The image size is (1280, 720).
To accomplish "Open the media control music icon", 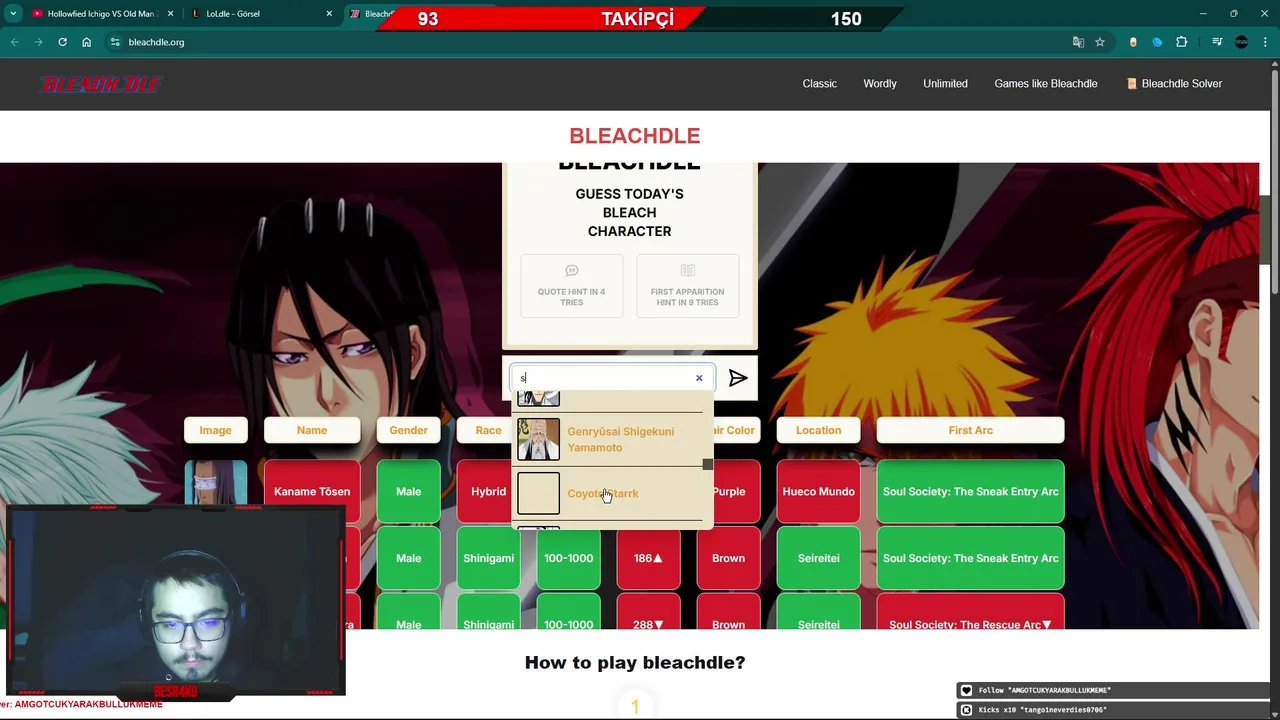I will click(1217, 42).
